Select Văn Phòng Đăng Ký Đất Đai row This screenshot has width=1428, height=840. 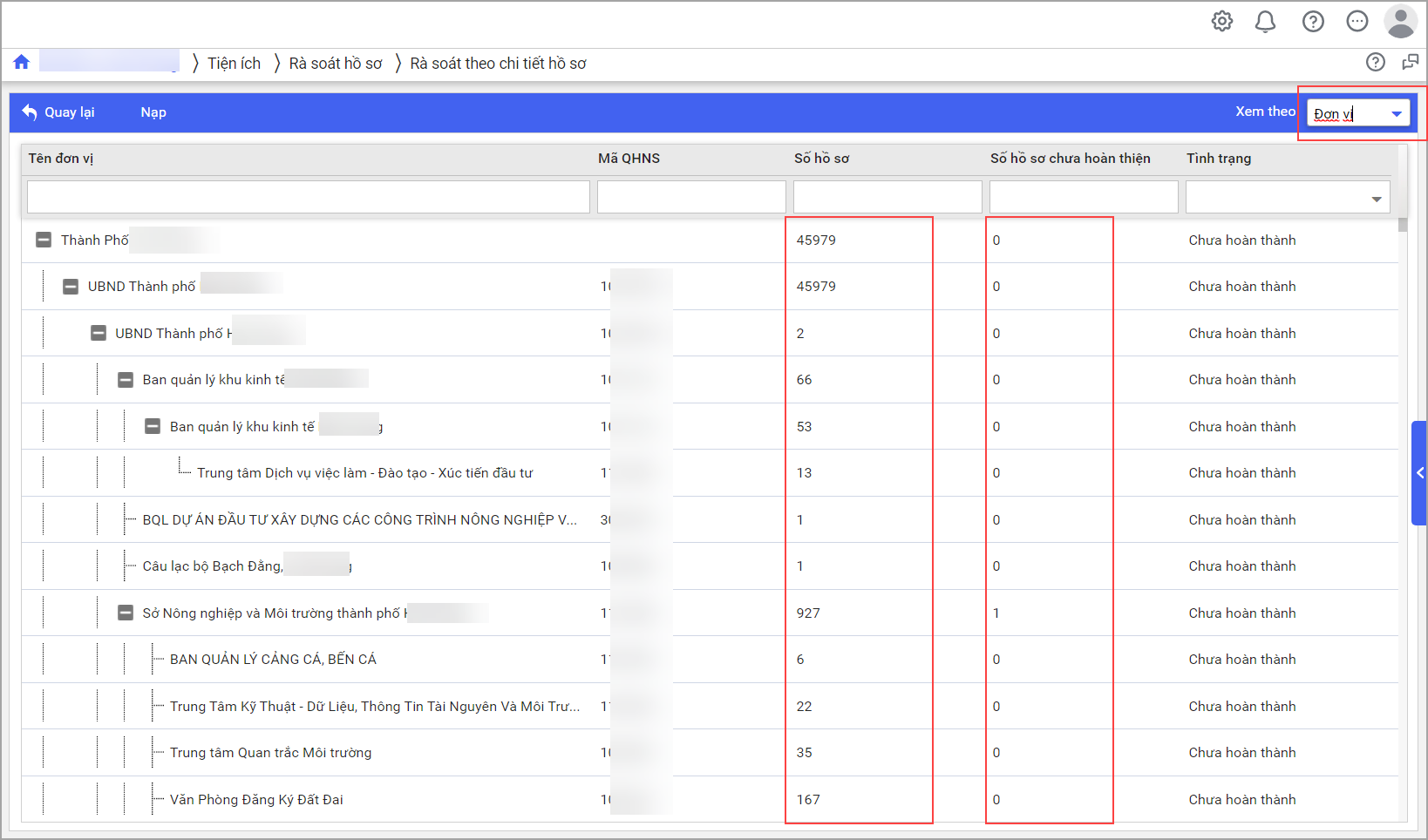(x=256, y=800)
